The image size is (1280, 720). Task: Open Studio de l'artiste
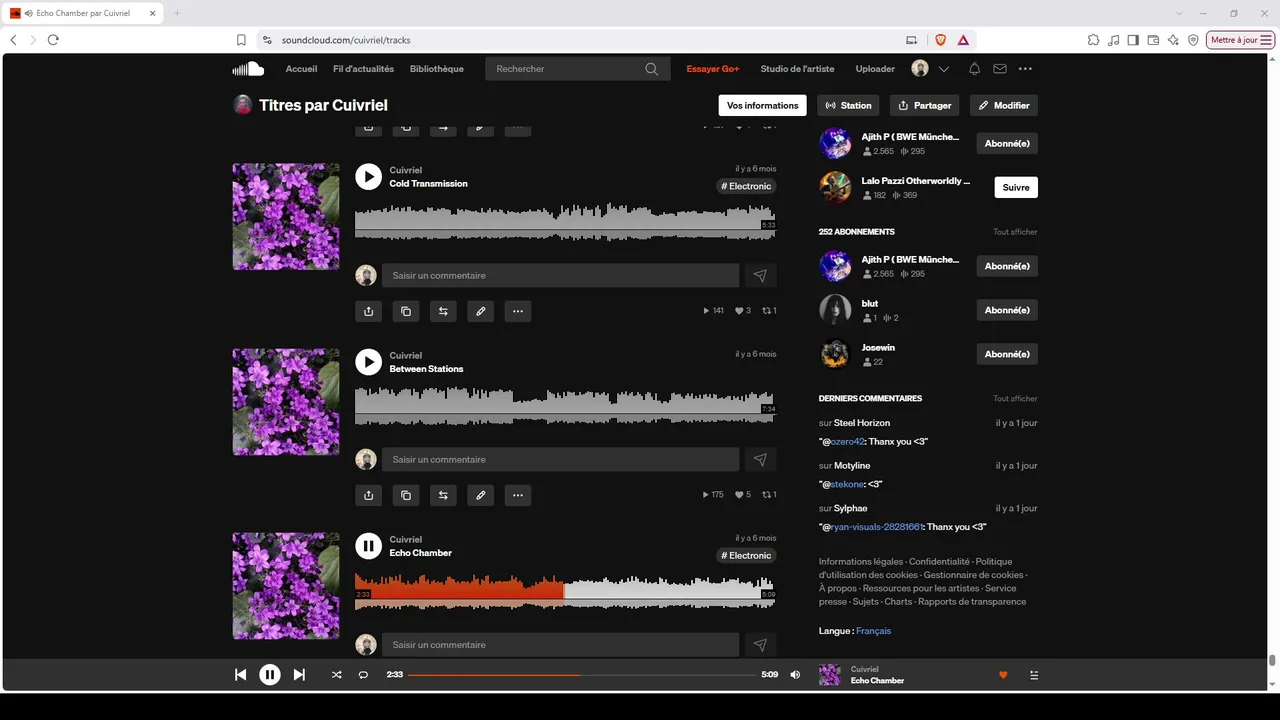pos(797,69)
